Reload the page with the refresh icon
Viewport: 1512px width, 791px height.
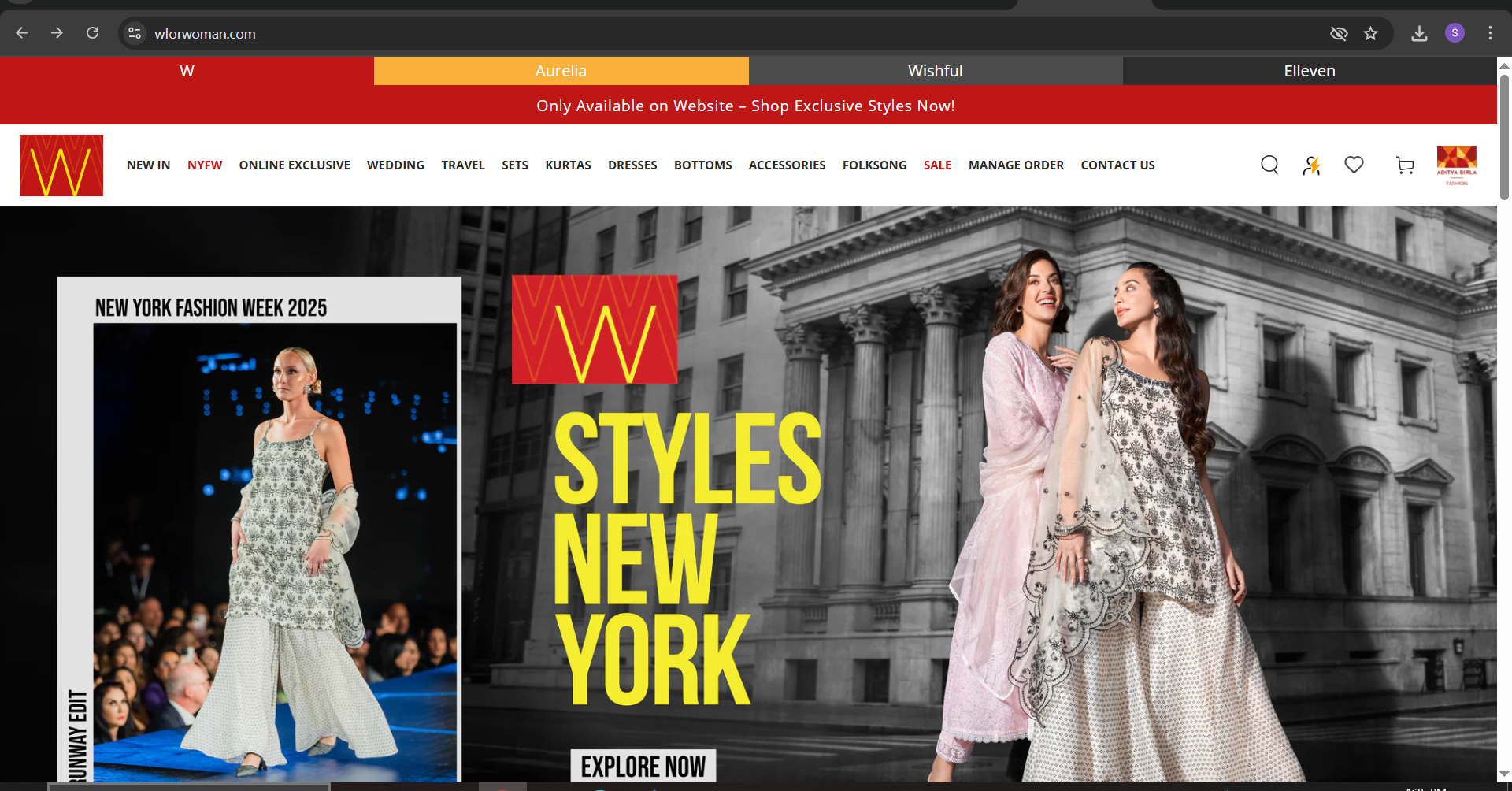(92, 33)
